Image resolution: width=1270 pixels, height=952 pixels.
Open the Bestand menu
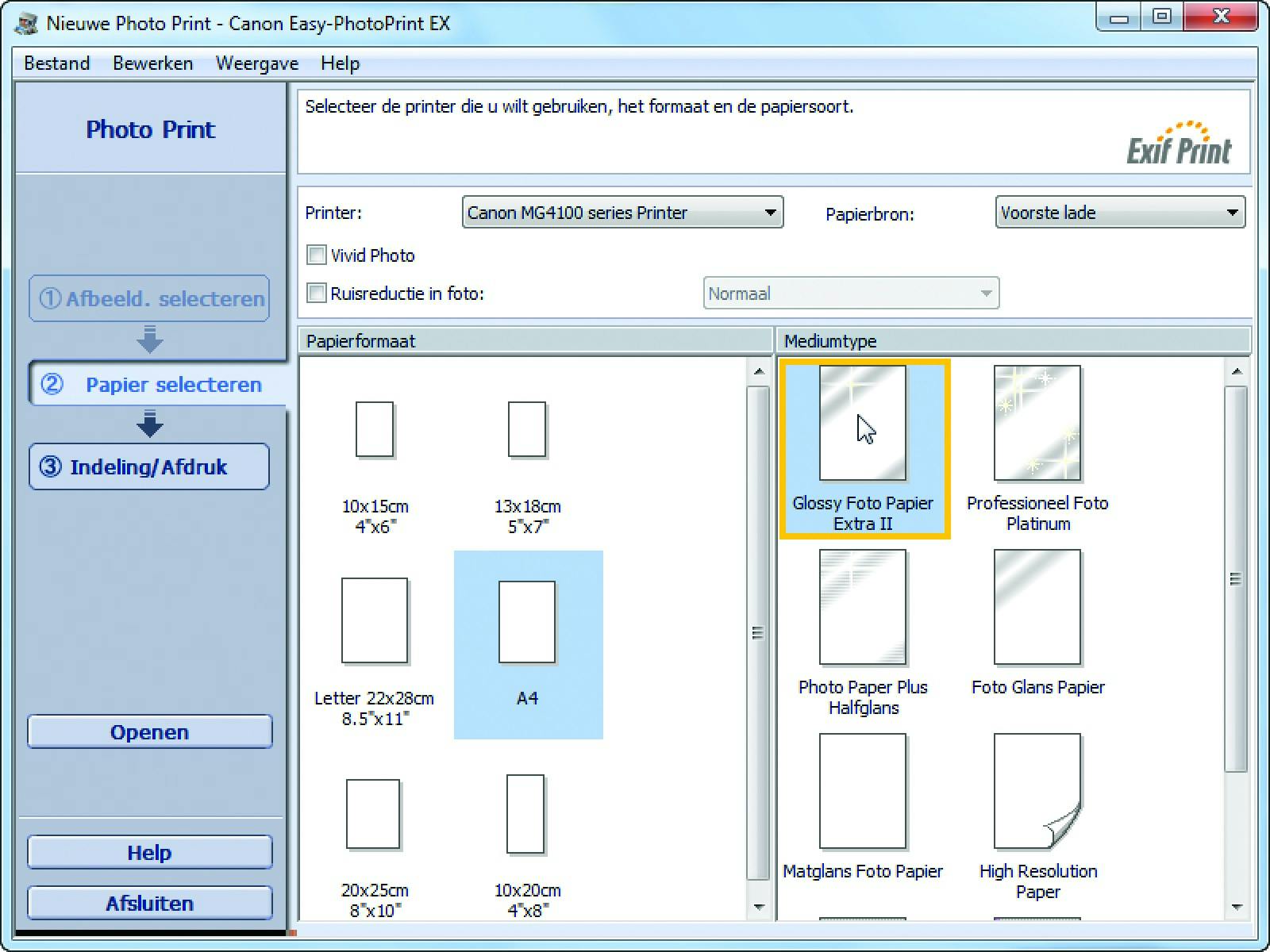pyautogui.click(x=57, y=63)
